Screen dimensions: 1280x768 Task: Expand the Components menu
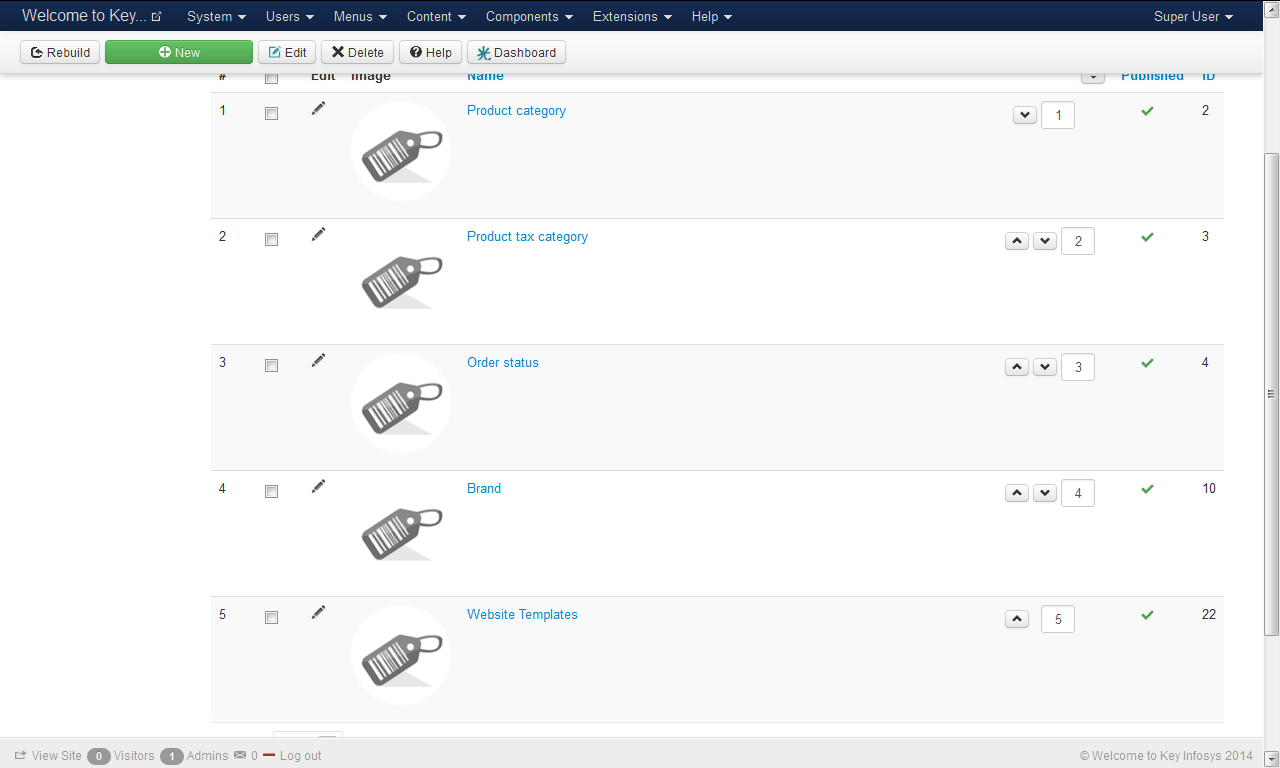tap(529, 17)
